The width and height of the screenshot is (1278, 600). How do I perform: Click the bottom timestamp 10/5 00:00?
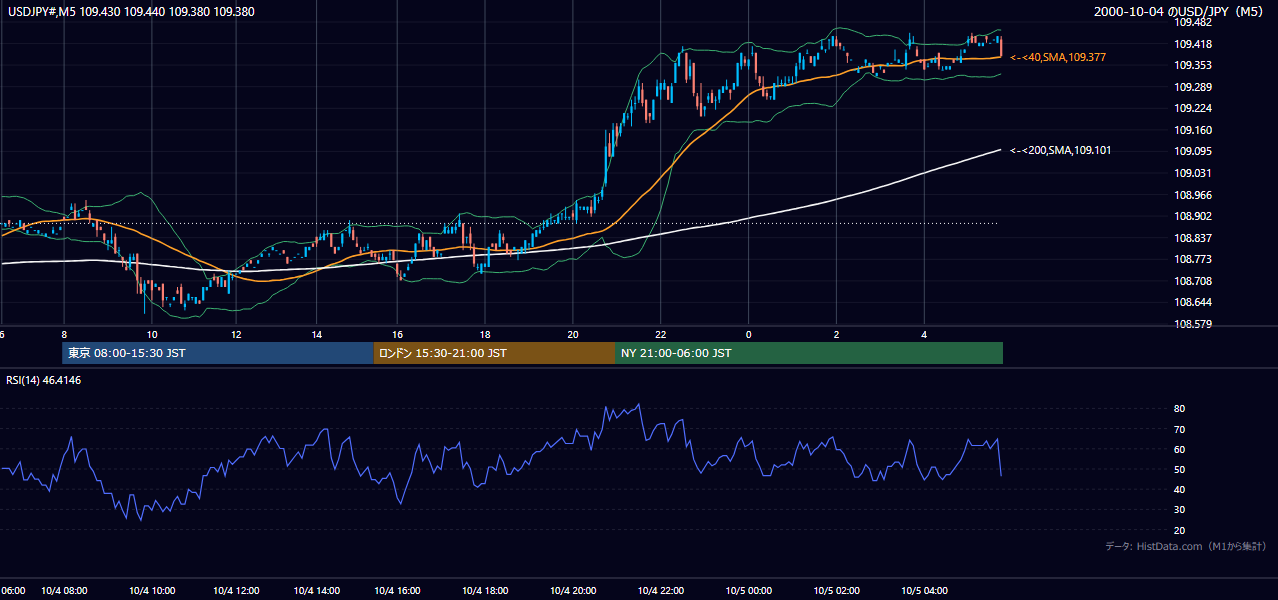(749, 591)
